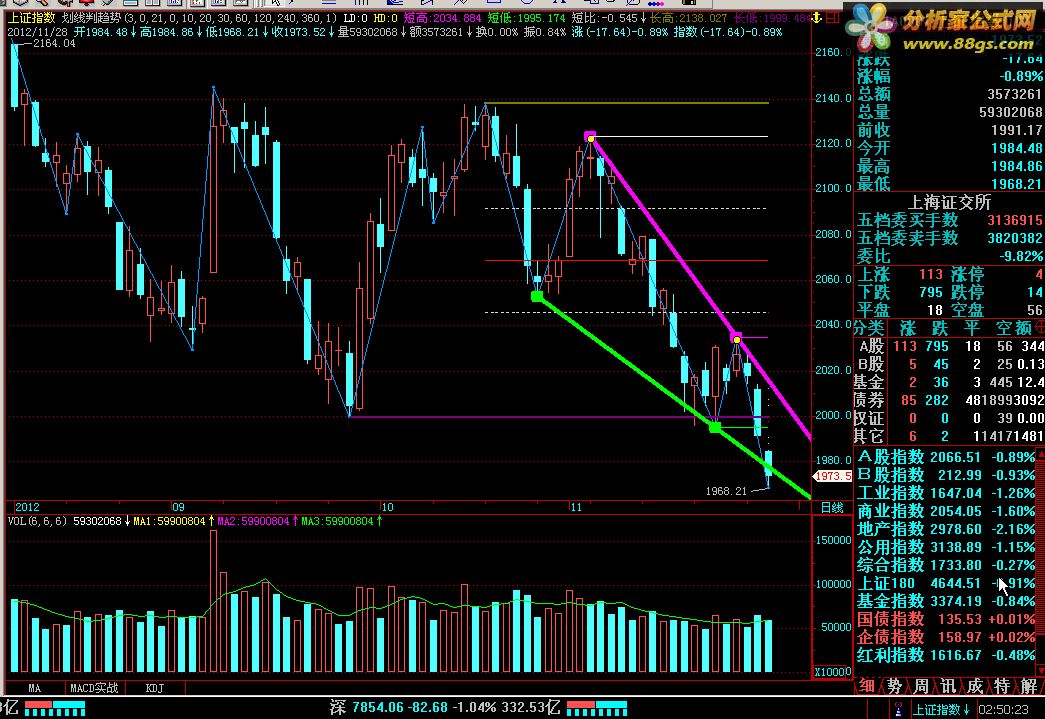Select the upper pink trend line marker
1045x719 pixels.
click(x=590, y=137)
